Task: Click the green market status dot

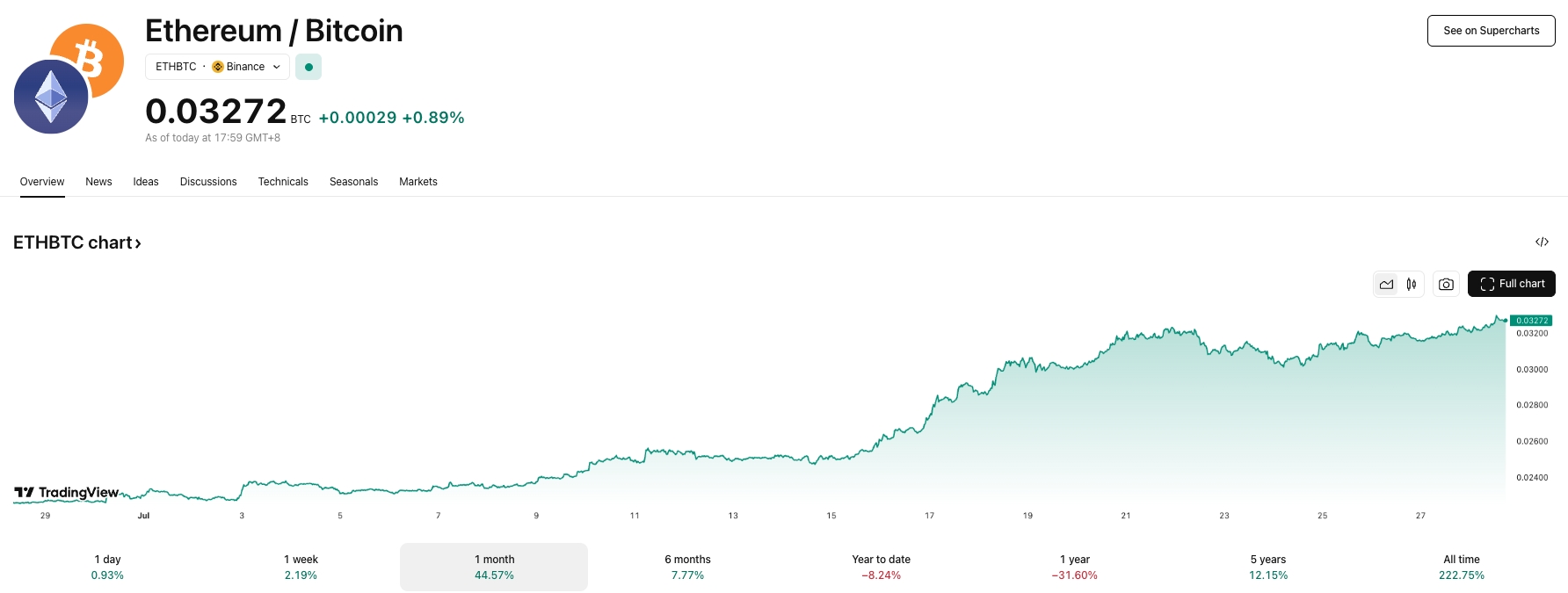Action: [x=309, y=67]
